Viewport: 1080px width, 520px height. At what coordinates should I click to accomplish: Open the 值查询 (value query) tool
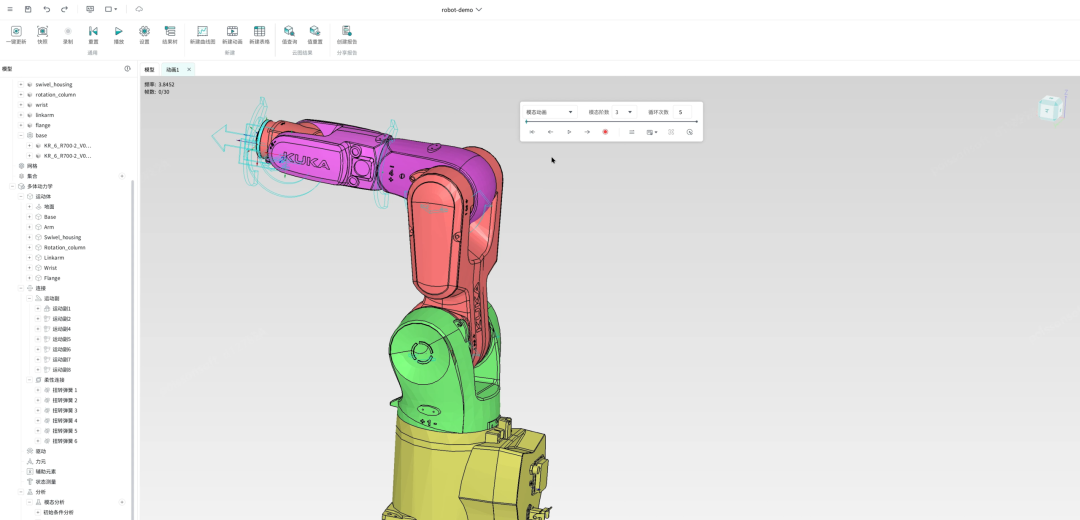coord(289,32)
